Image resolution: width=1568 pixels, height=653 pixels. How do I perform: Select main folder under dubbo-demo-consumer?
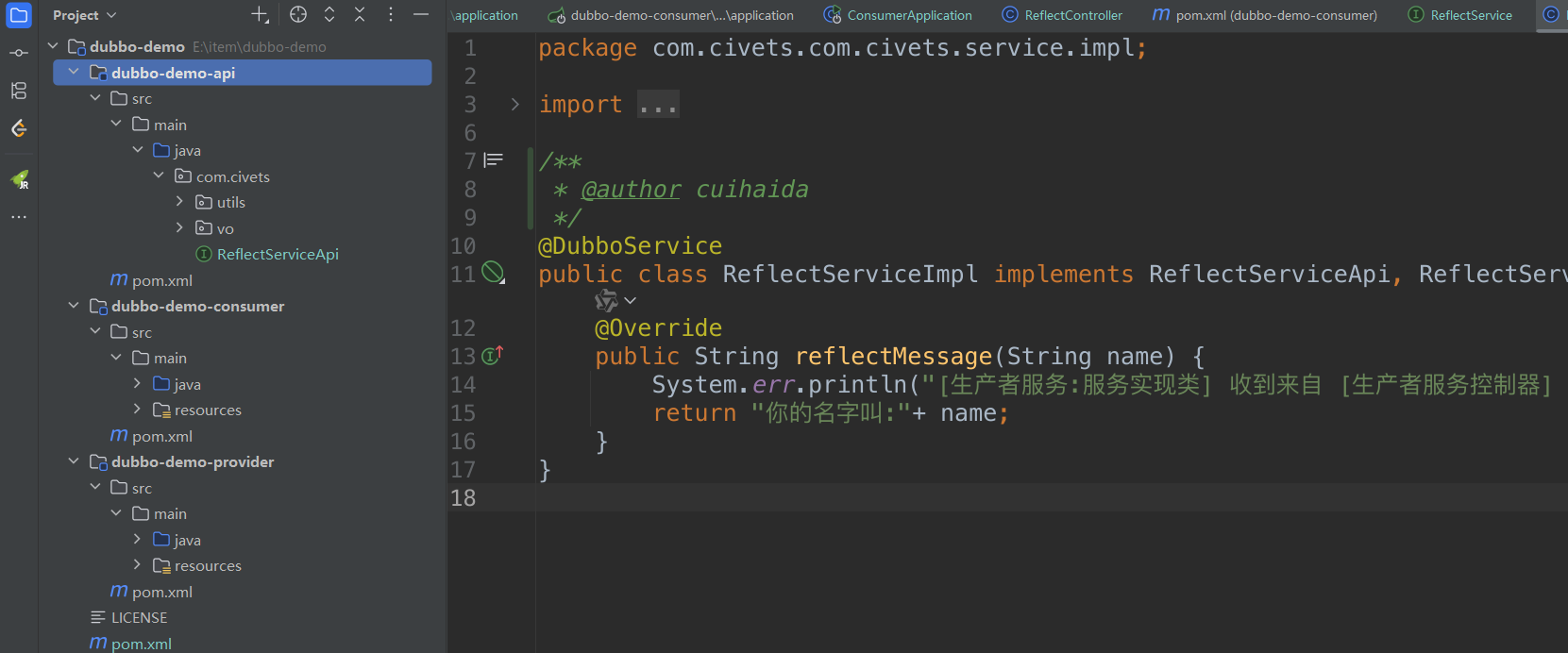pos(160,358)
